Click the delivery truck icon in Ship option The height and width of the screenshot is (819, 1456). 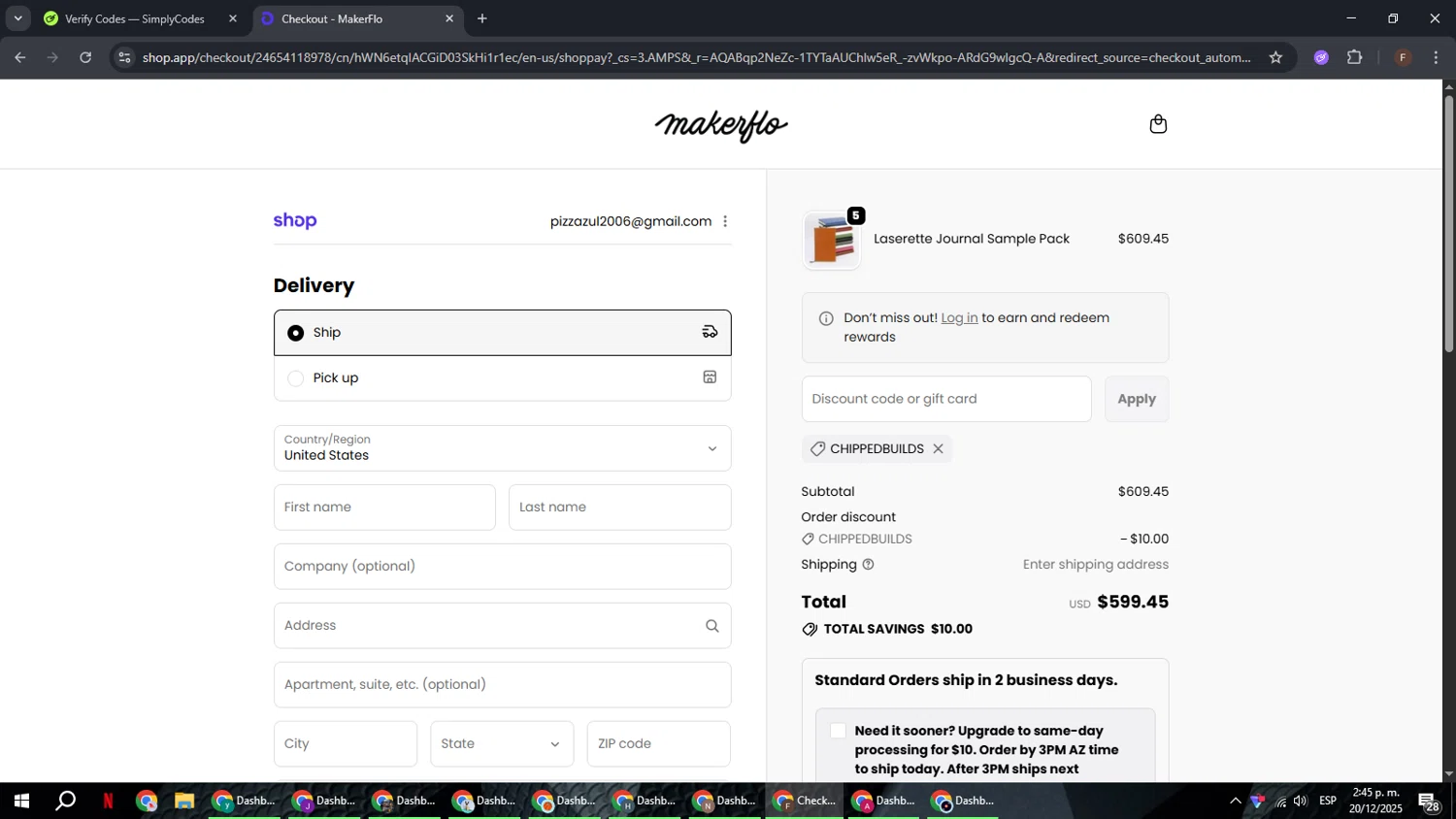710,332
